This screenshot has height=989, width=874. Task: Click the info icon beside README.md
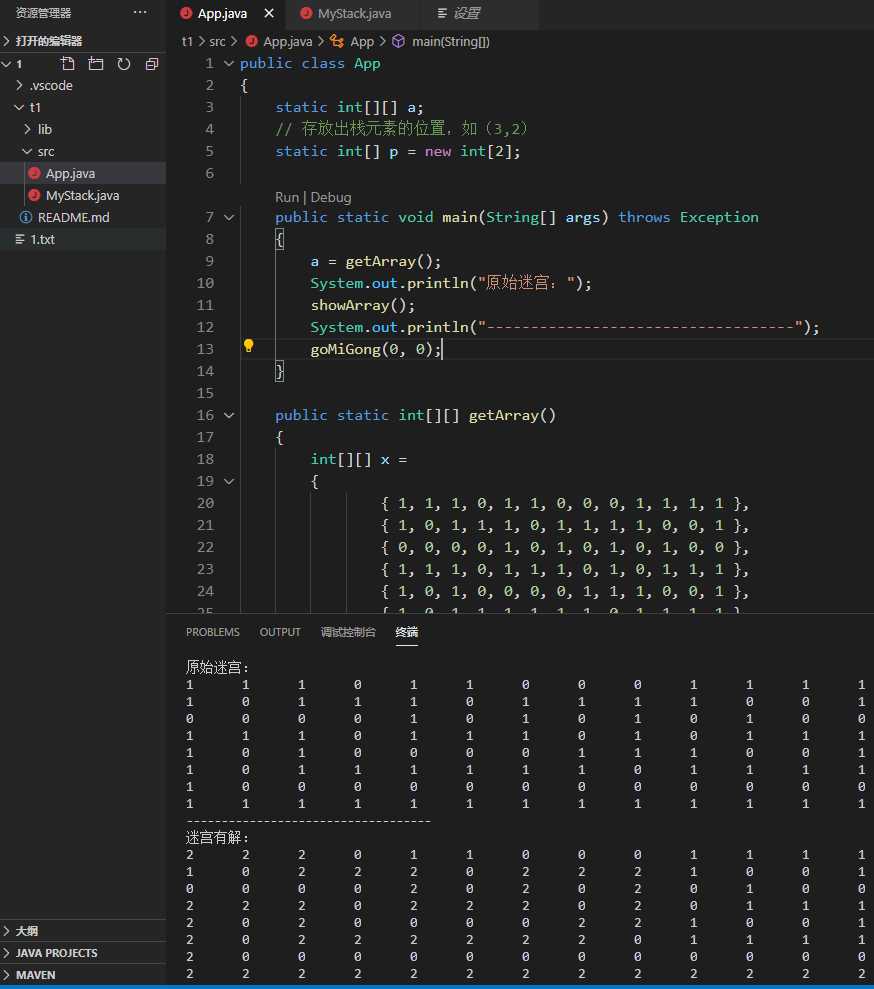pos(26,218)
